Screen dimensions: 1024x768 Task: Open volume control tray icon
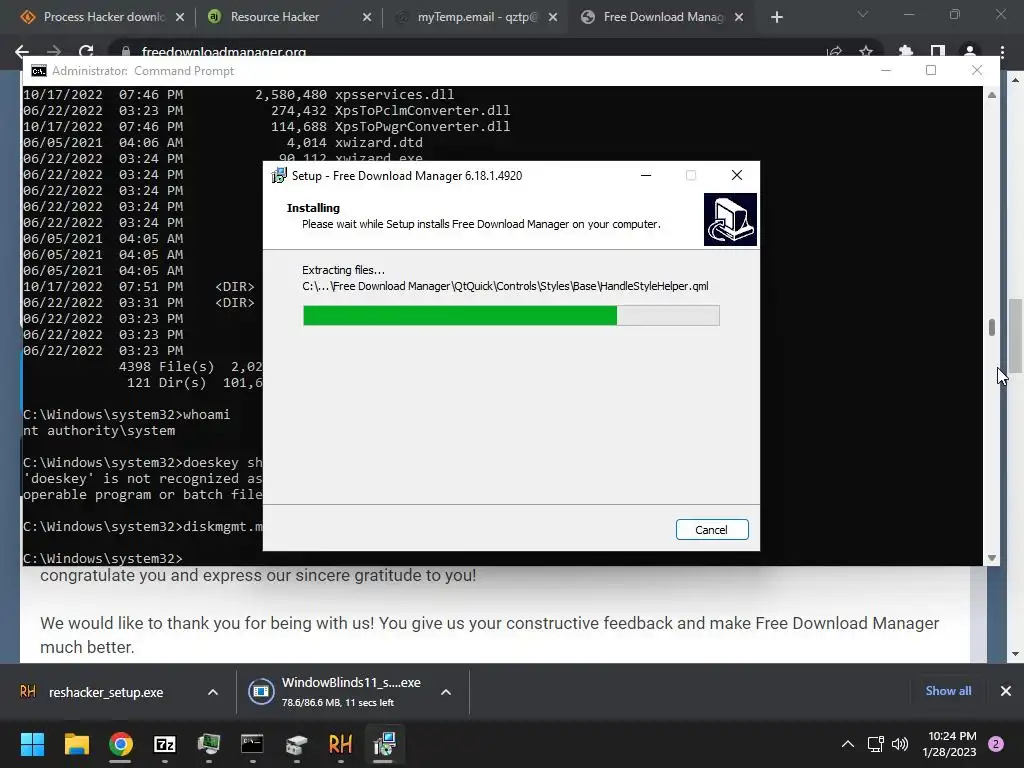[x=900, y=744]
